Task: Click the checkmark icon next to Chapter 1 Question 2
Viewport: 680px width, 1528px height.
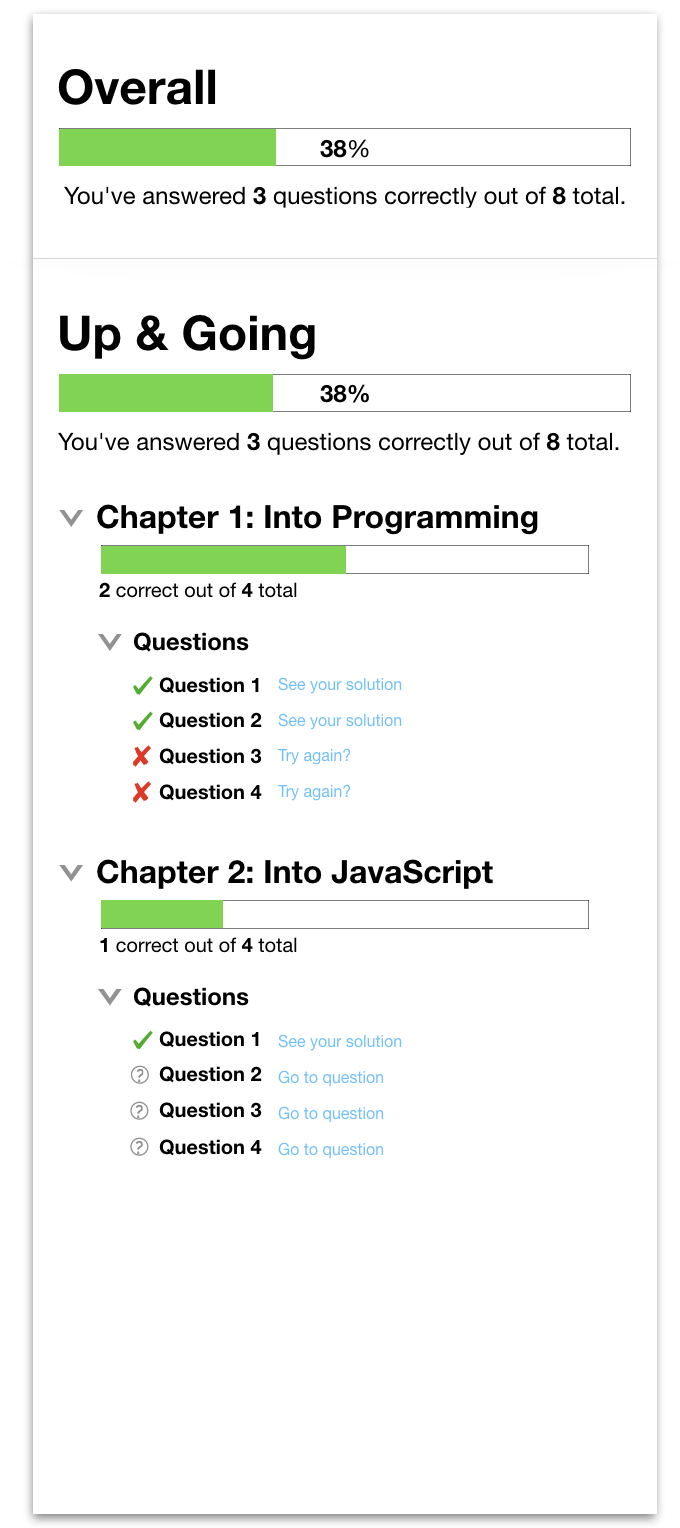Action: pyautogui.click(x=141, y=720)
